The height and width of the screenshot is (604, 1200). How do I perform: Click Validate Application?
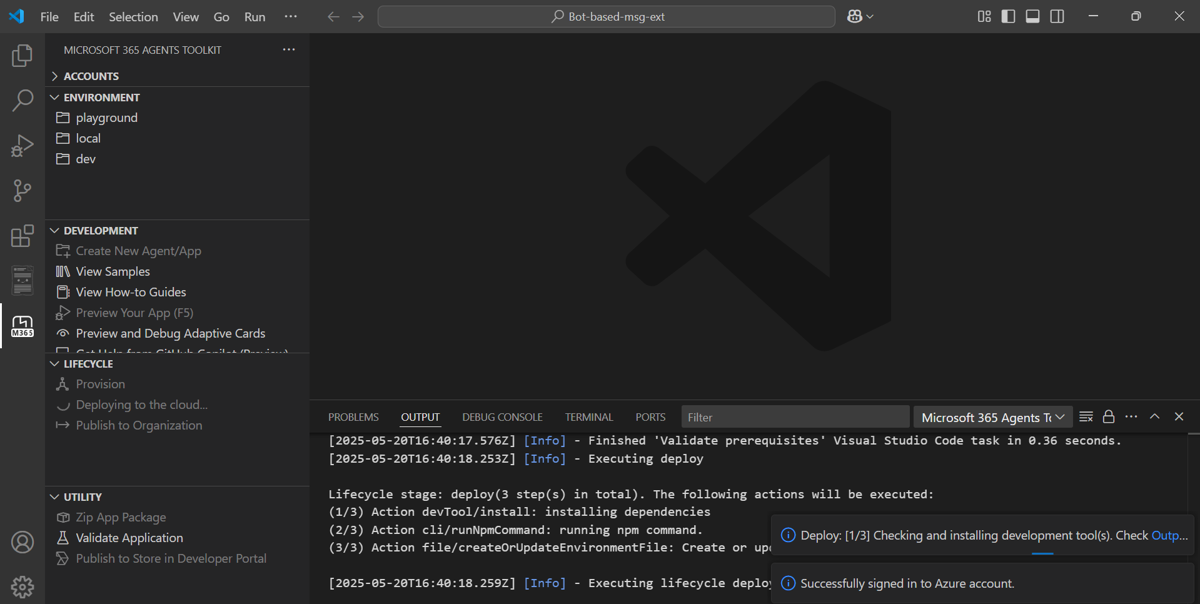tap(177, 538)
